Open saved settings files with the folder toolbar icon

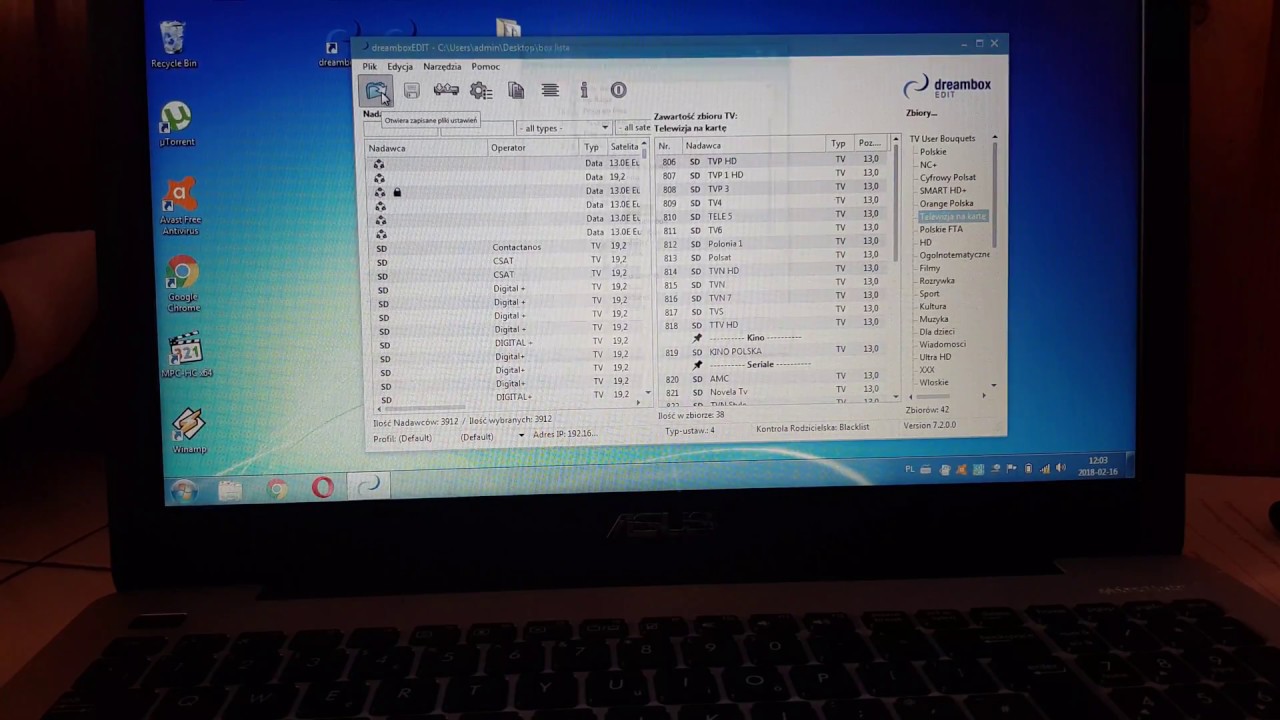coord(376,91)
